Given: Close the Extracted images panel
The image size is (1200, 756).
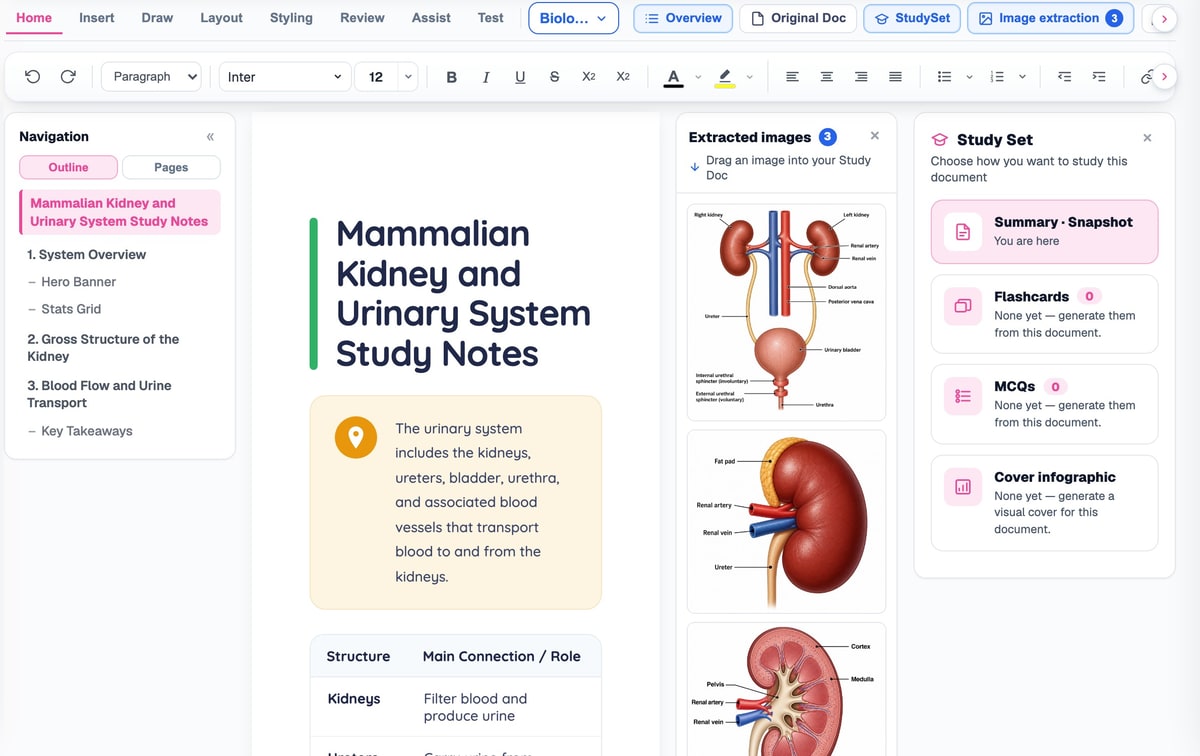Looking at the screenshot, I should click(x=875, y=136).
